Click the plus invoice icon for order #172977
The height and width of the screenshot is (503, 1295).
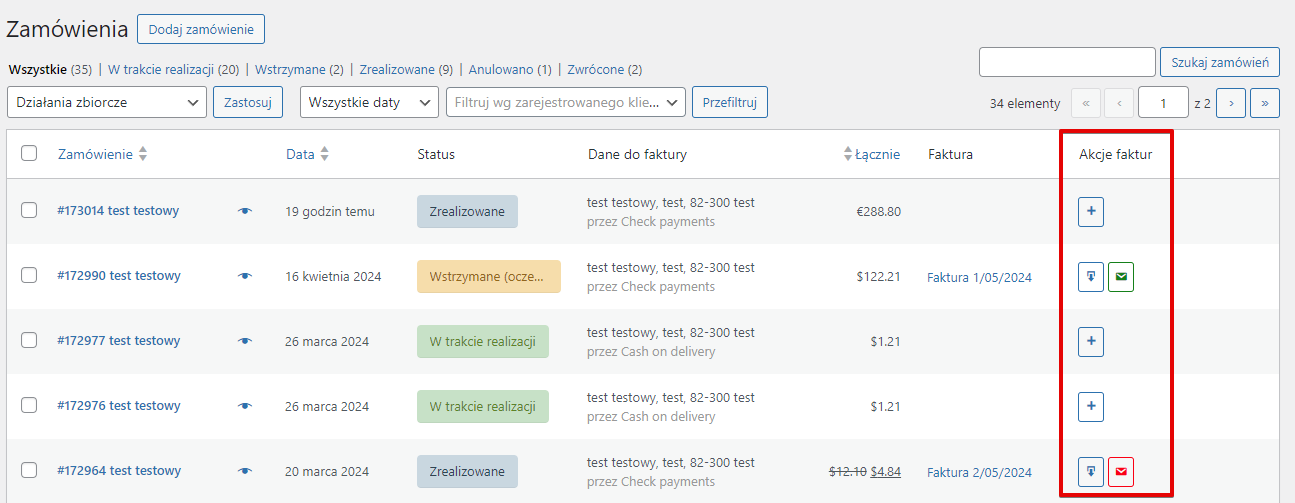[1091, 341]
